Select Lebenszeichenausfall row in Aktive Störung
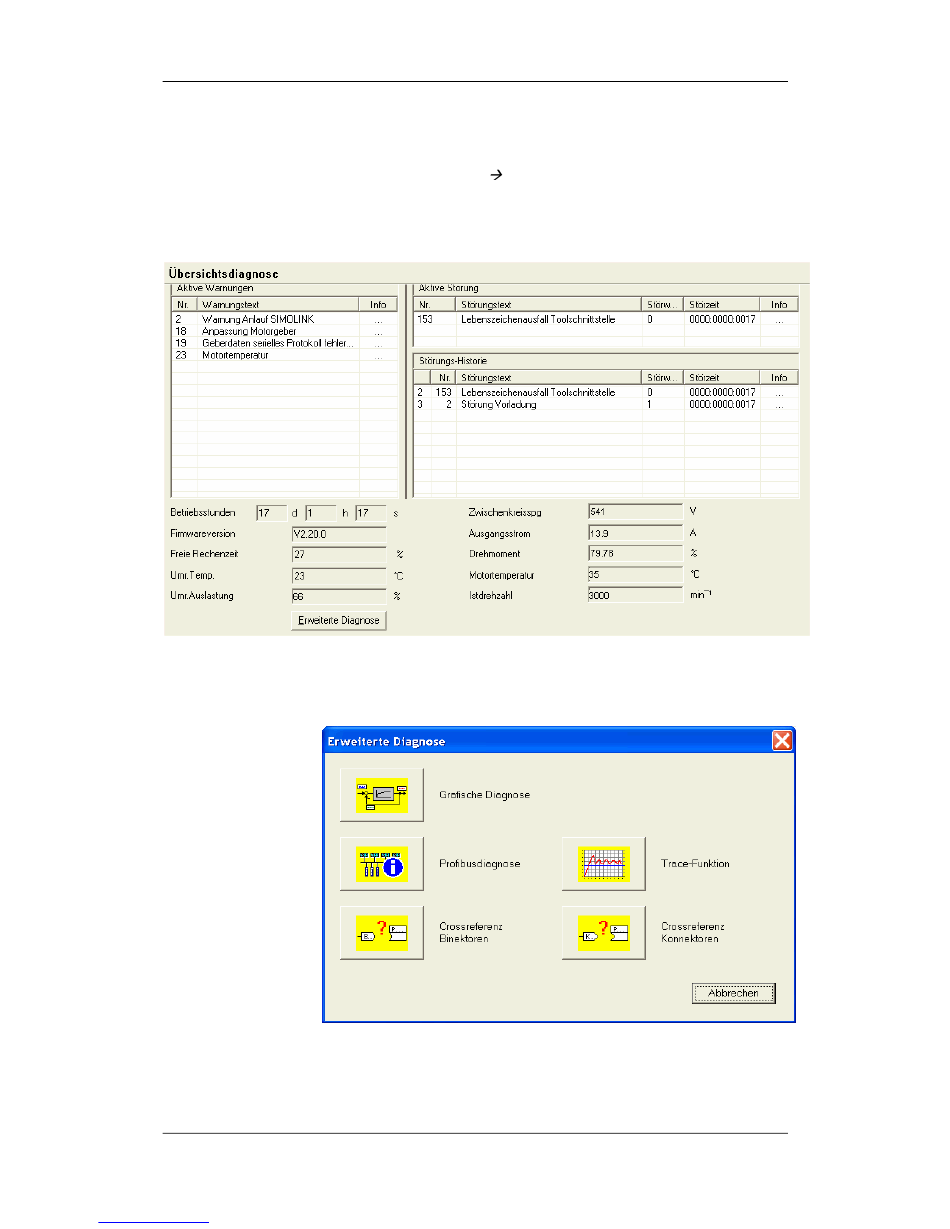Screen dimensions: 950x1229 coord(606,319)
